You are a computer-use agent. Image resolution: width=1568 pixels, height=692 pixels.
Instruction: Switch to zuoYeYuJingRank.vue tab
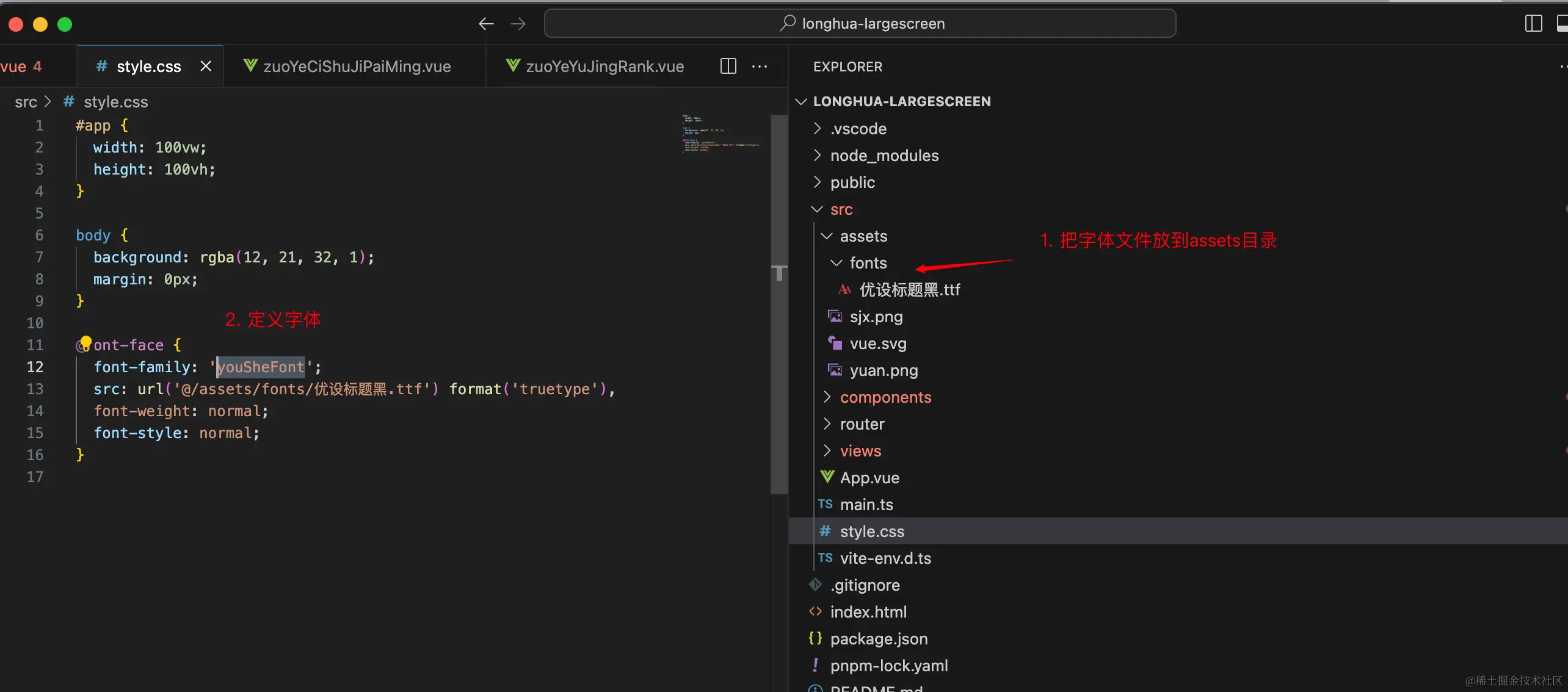(x=604, y=66)
